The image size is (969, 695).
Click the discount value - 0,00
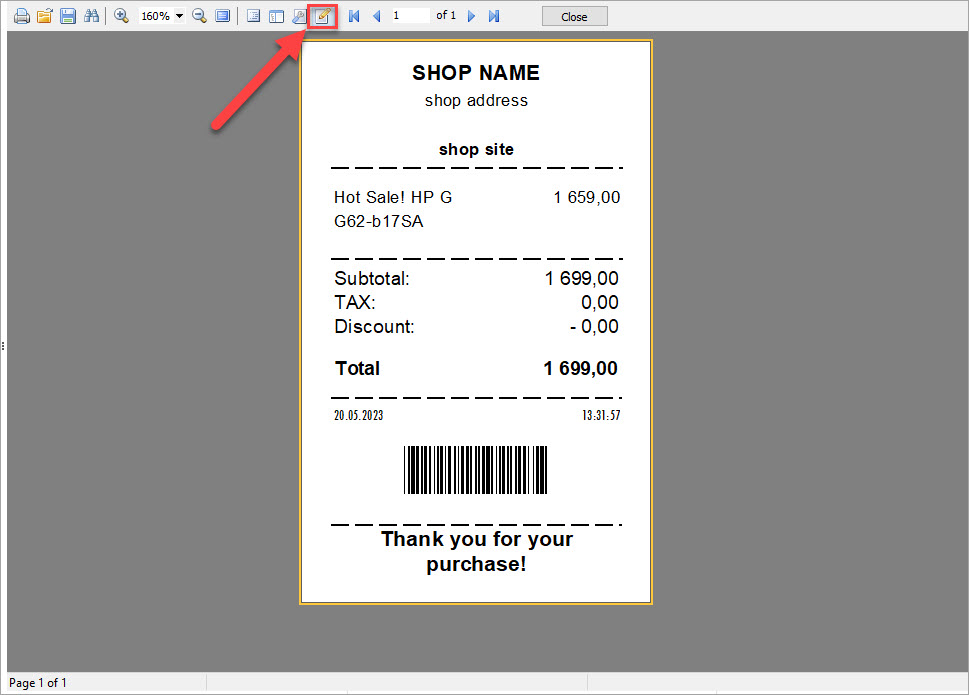coord(595,327)
